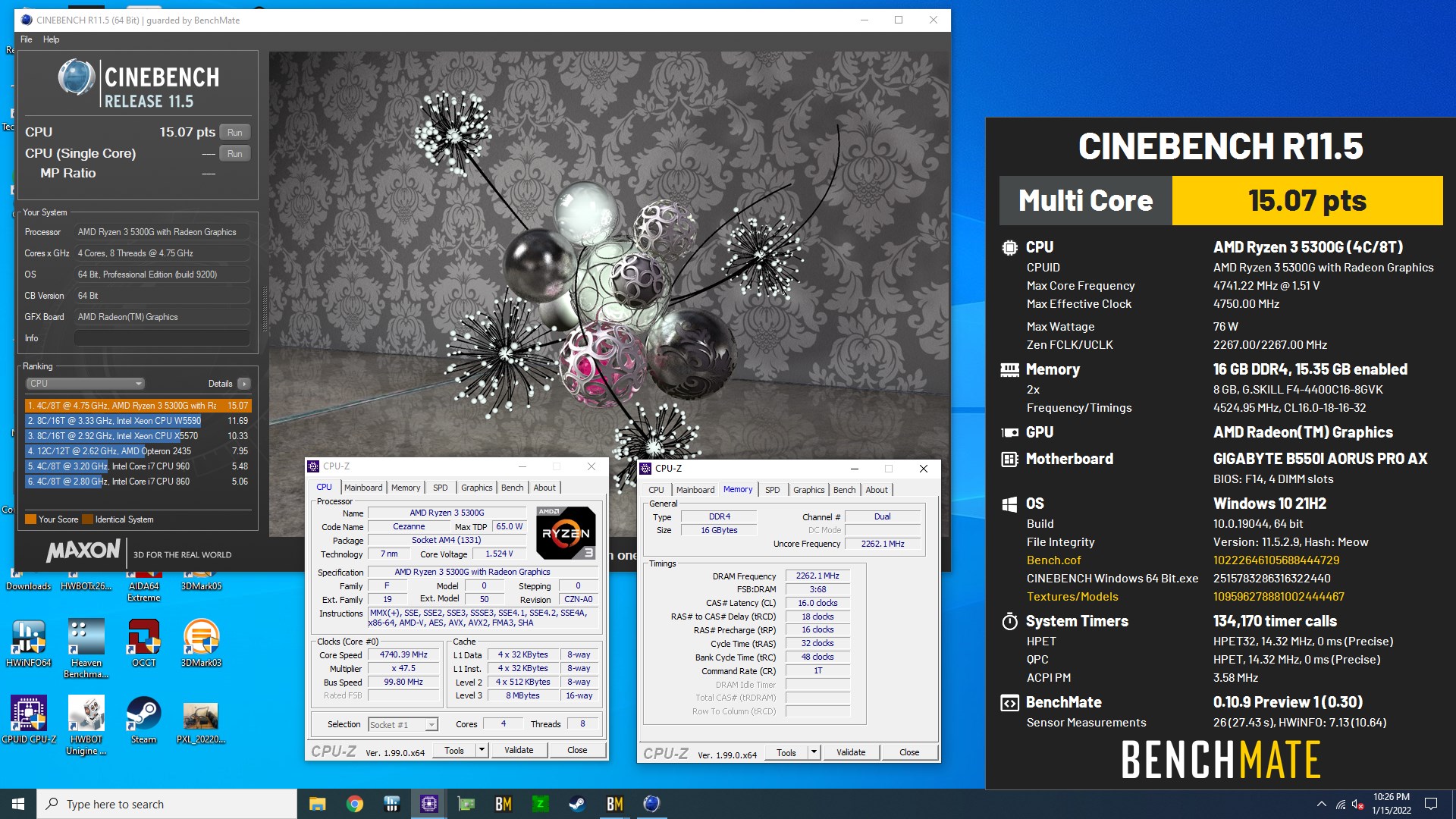Open the network Wi-Fi tray icon

[x=1340, y=804]
